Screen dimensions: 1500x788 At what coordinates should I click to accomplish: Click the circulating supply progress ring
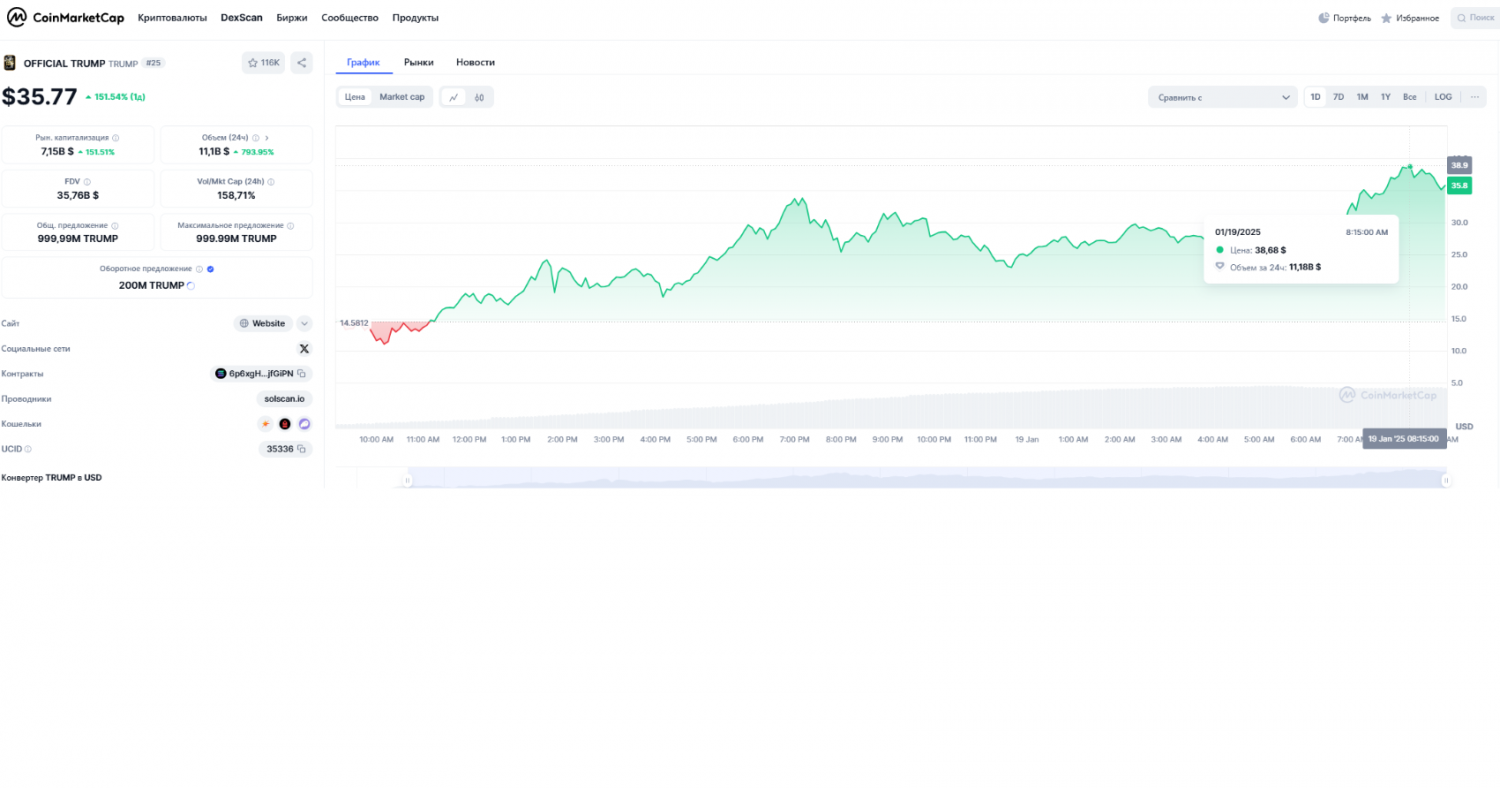191,285
